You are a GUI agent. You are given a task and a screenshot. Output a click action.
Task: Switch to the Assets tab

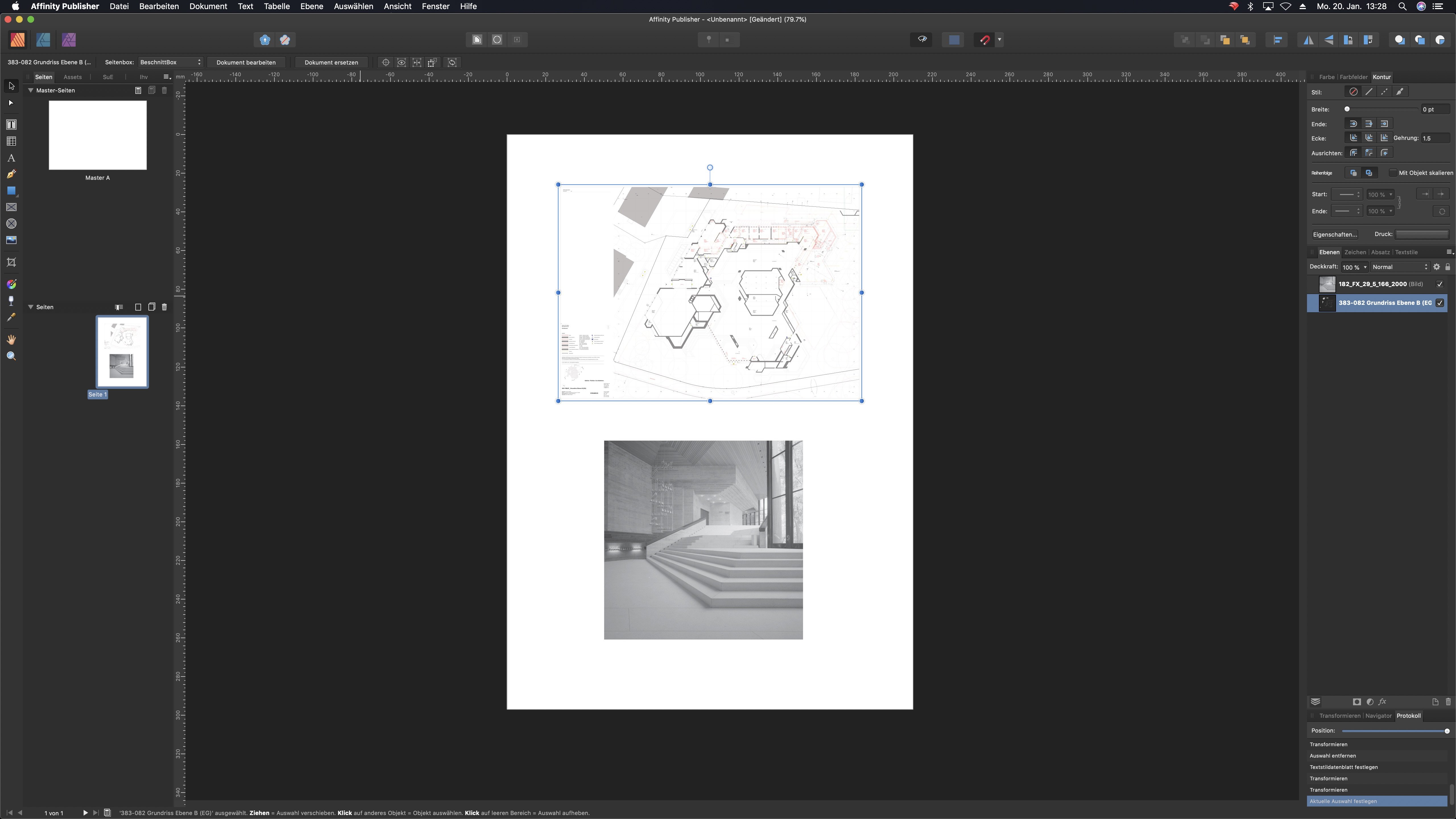pos(72,77)
